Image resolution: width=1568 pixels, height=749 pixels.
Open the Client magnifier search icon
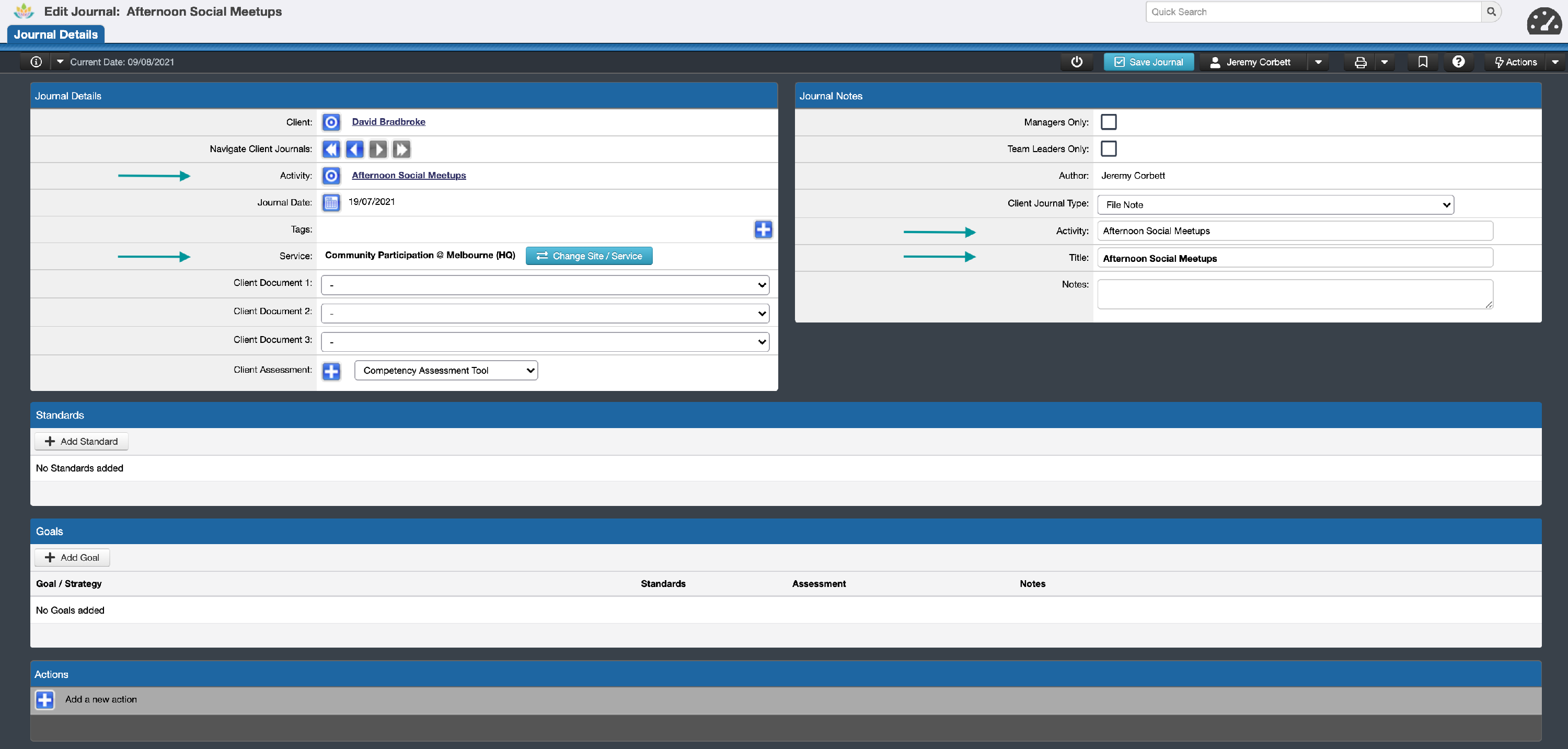pos(331,122)
